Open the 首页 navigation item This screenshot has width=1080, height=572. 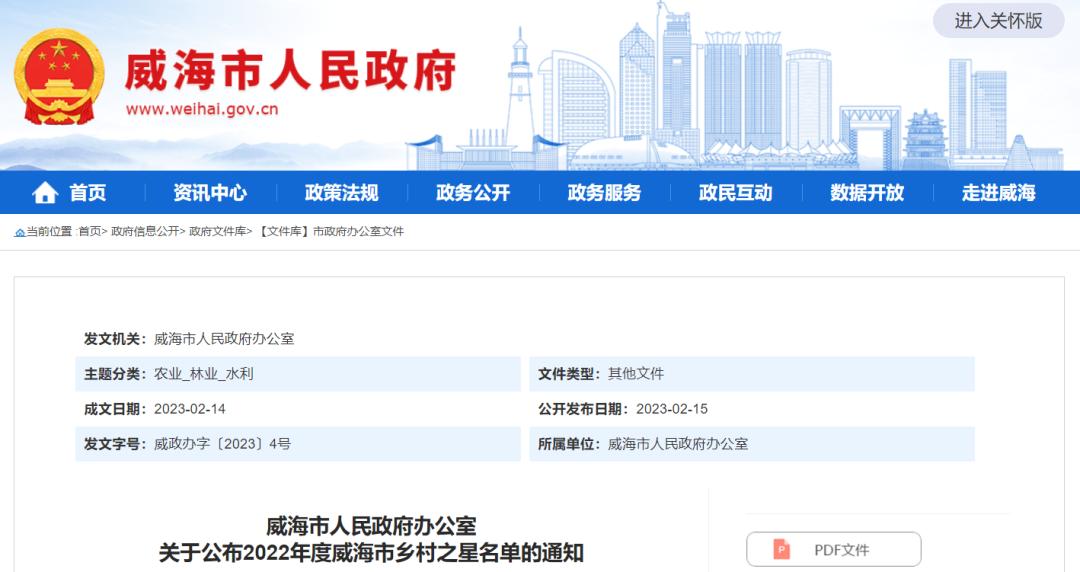click(x=88, y=192)
